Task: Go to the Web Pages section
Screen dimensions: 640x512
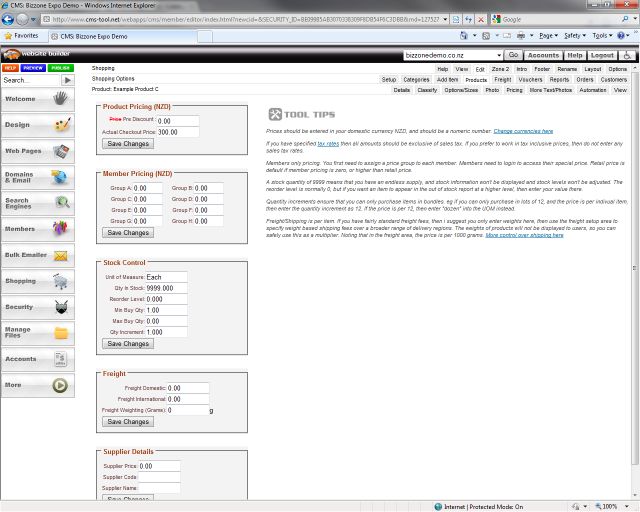Action: 37,151
